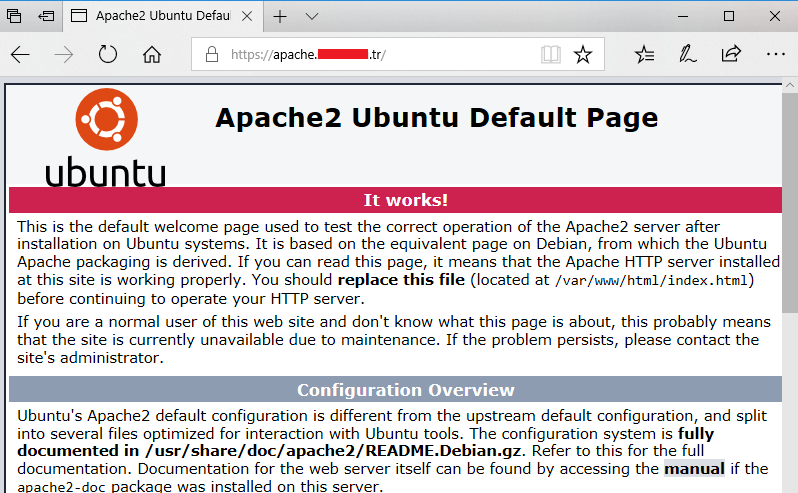Image resolution: width=798 pixels, height=493 pixels.
Task: Refresh the current page
Action: [x=107, y=54]
